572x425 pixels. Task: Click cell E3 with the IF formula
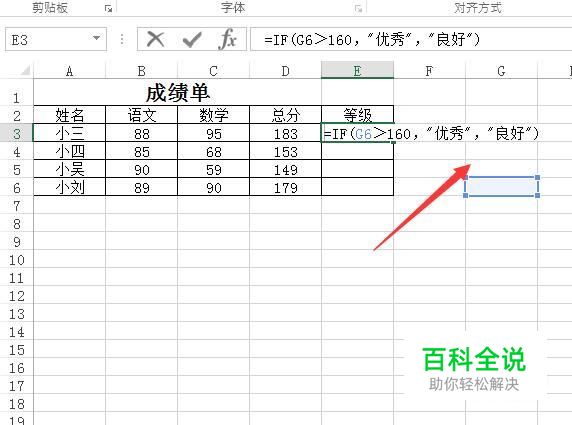coord(357,133)
